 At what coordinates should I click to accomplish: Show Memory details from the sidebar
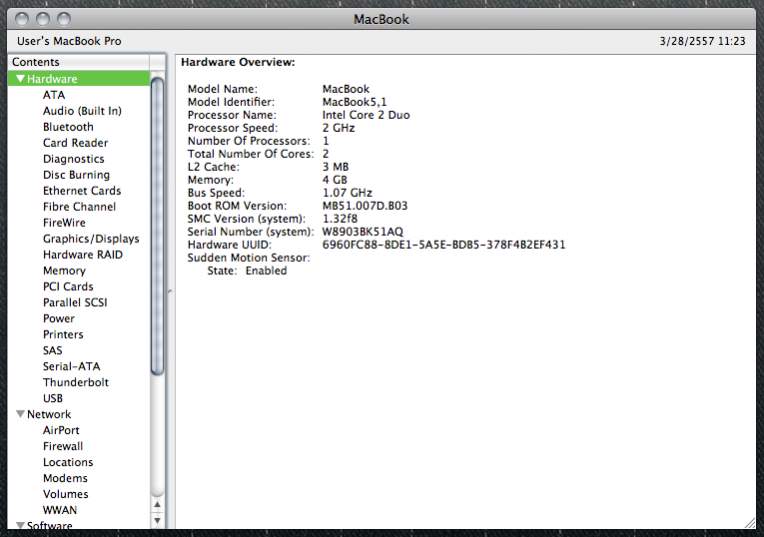64,271
